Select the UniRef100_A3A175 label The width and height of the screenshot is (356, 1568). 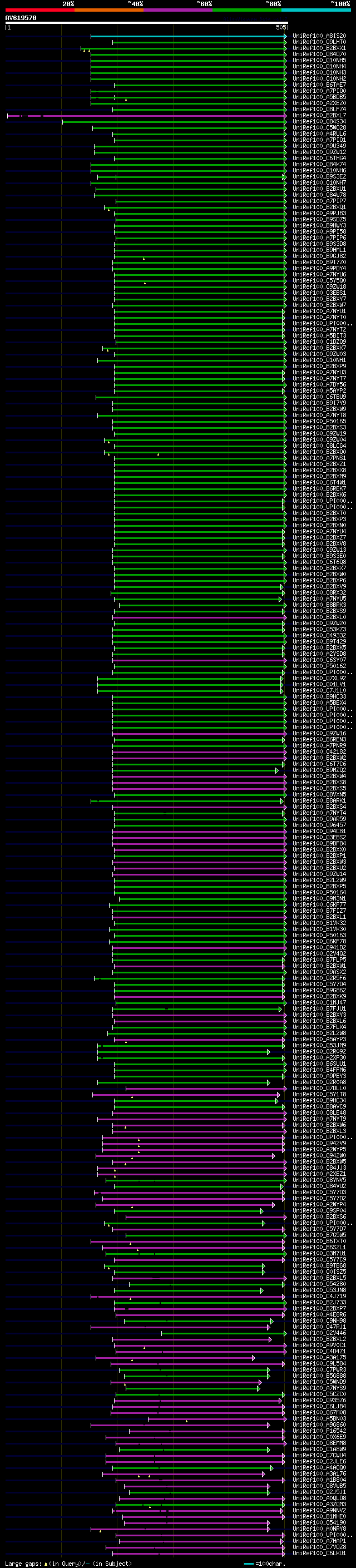click(x=319, y=1357)
